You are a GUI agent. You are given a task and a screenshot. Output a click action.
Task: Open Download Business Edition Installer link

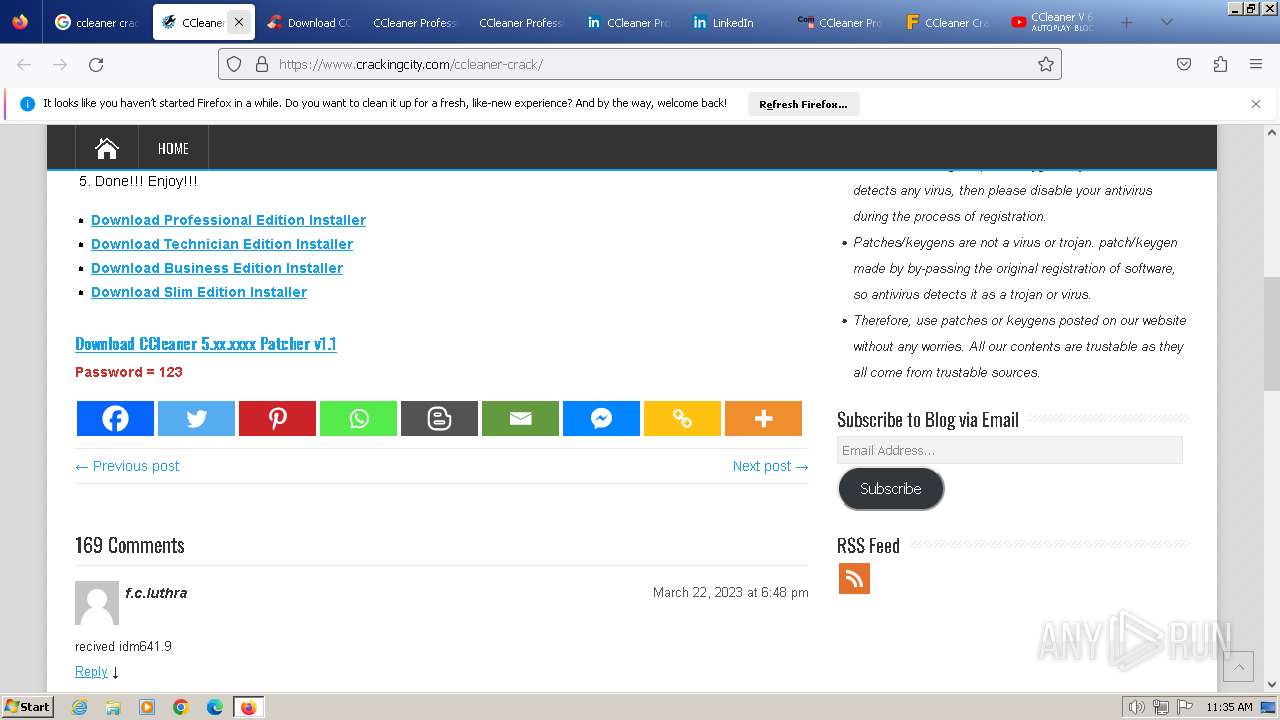click(217, 268)
